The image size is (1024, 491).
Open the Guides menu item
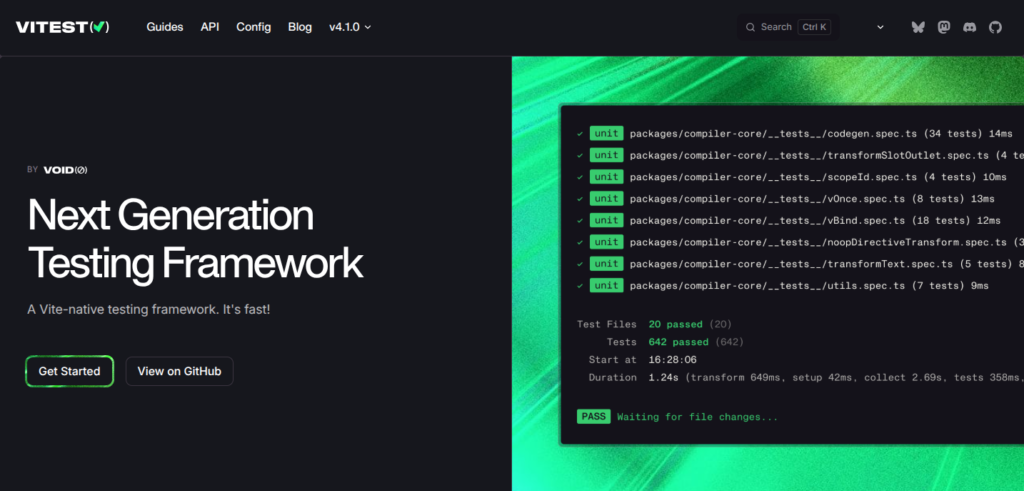click(x=165, y=27)
